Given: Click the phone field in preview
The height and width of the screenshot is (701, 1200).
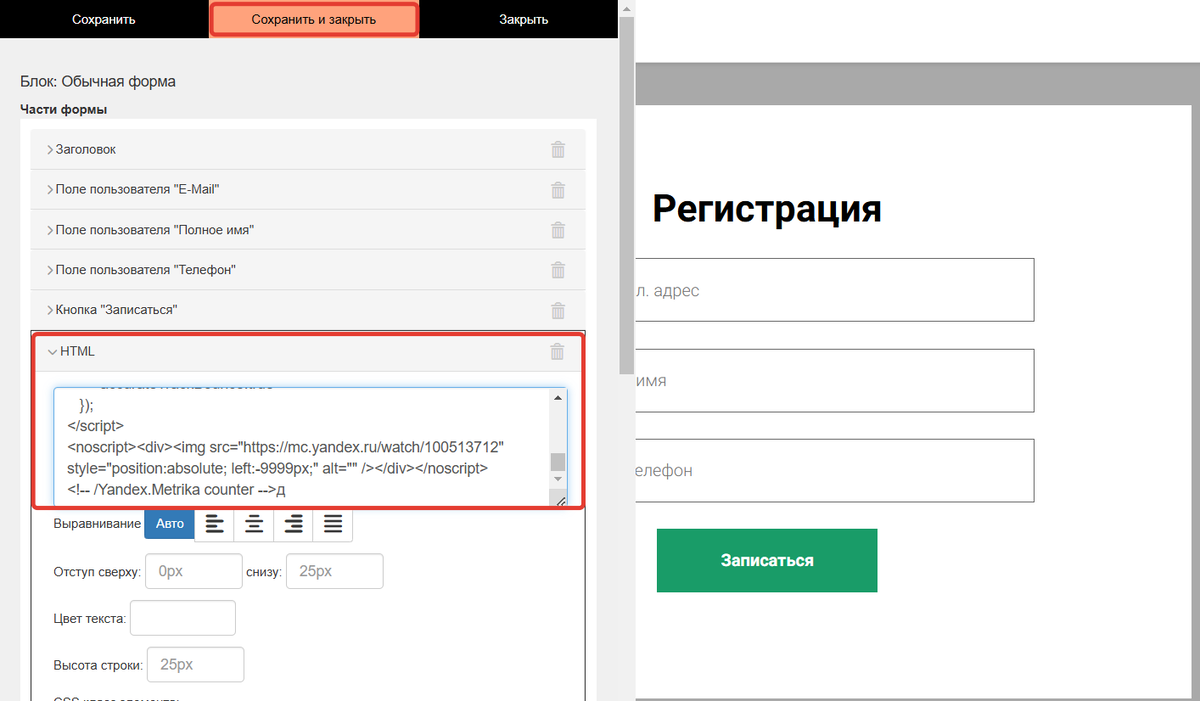Looking at the screenshot, I should (834, 470).
